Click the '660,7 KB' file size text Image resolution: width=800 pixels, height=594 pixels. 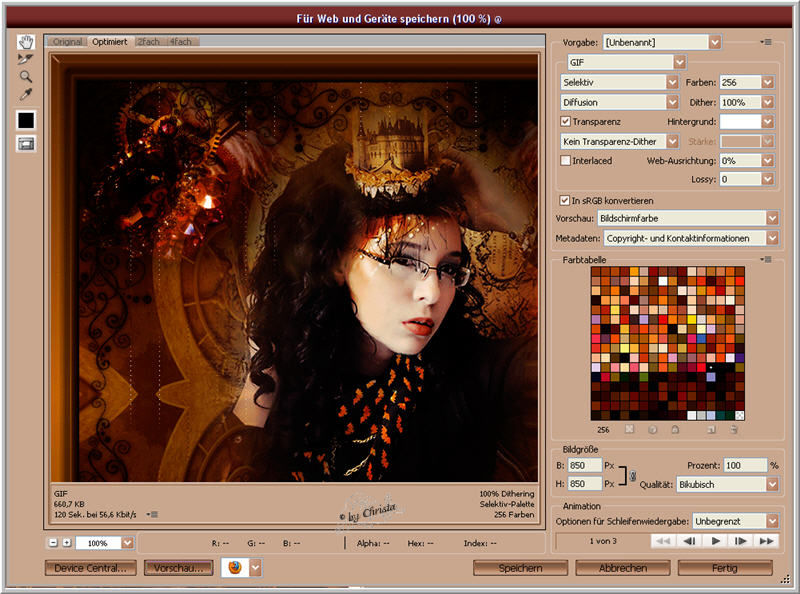(69, 504)
